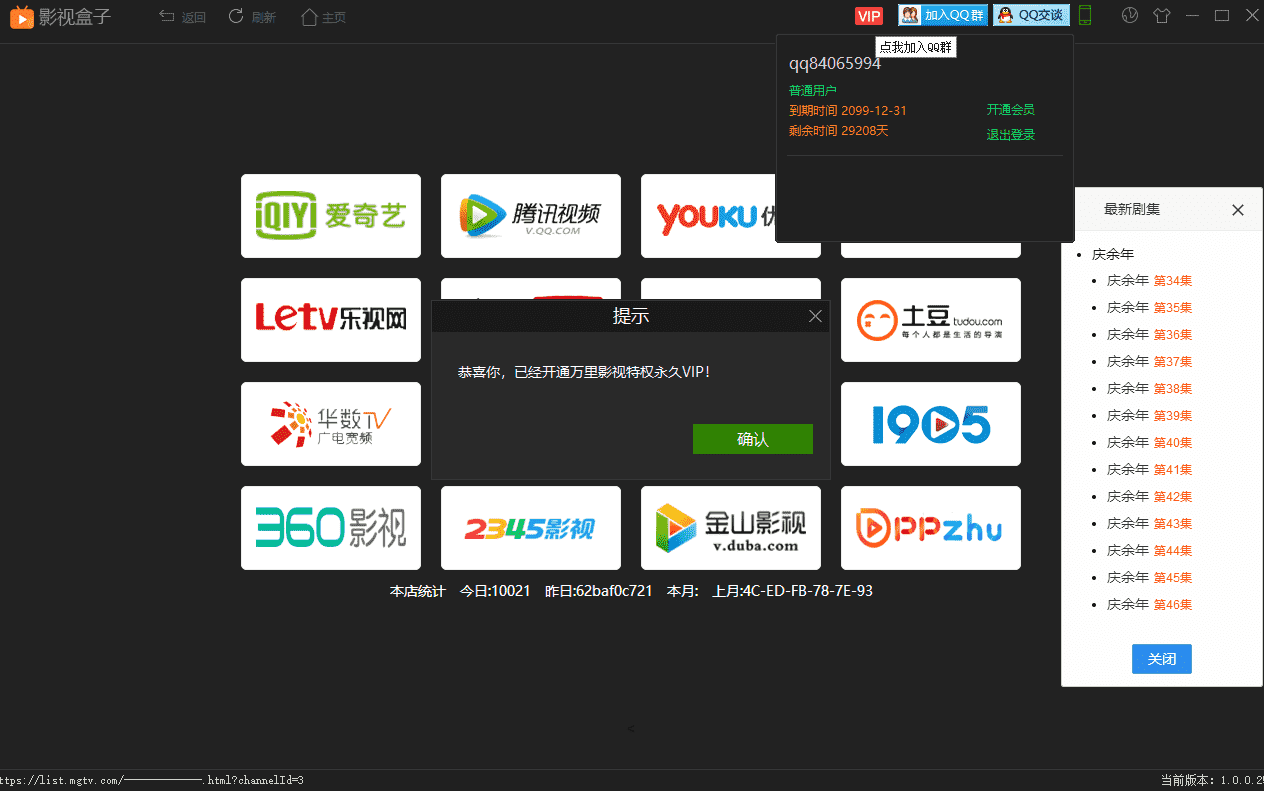Screen dimensions: 1264x791
Task: Open the 爱奇艺 site thumbnail
Action: coord(330,216)
